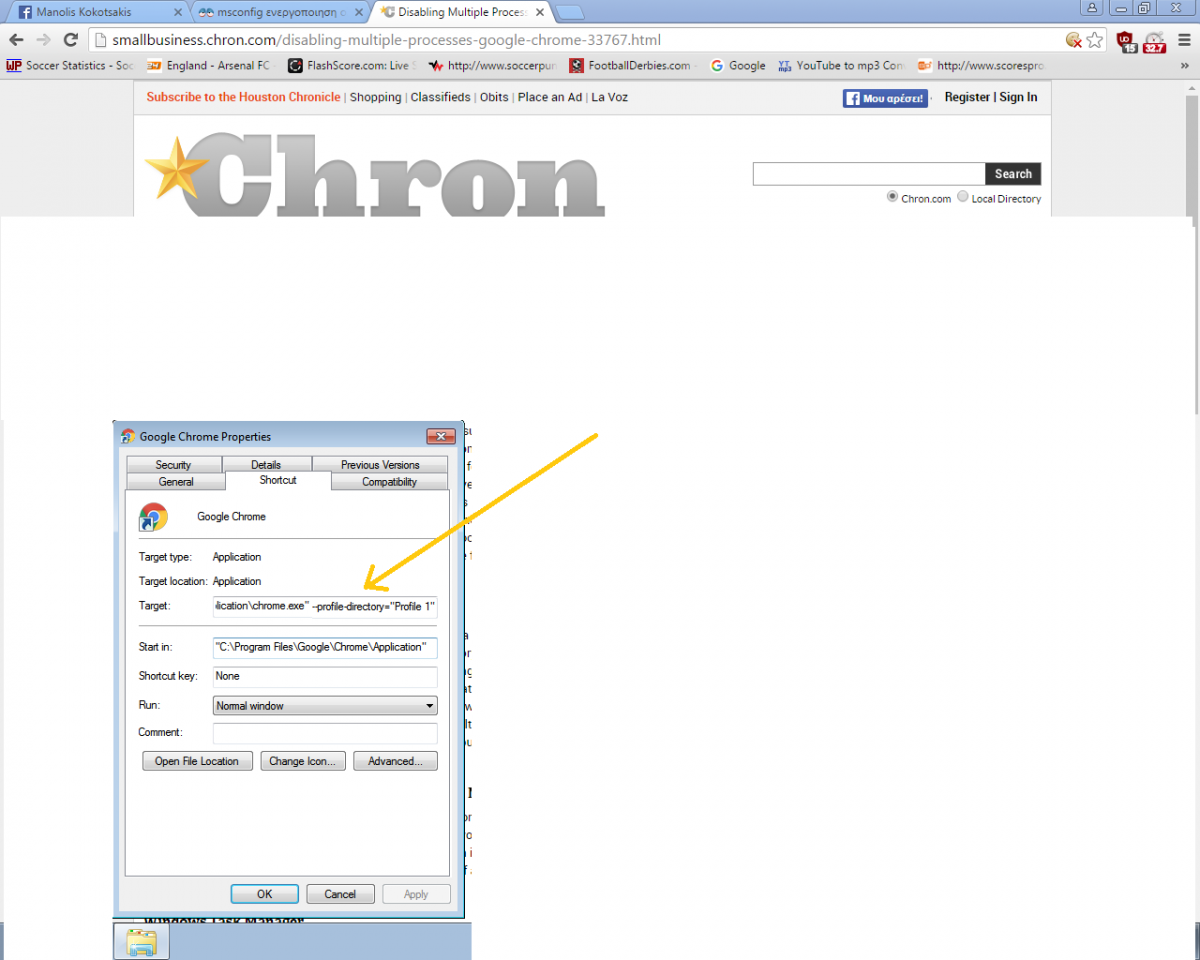Viewport: 1200px width, 960px height.
Task: Select the Local Directory radio button
Action: pos(963,197)
